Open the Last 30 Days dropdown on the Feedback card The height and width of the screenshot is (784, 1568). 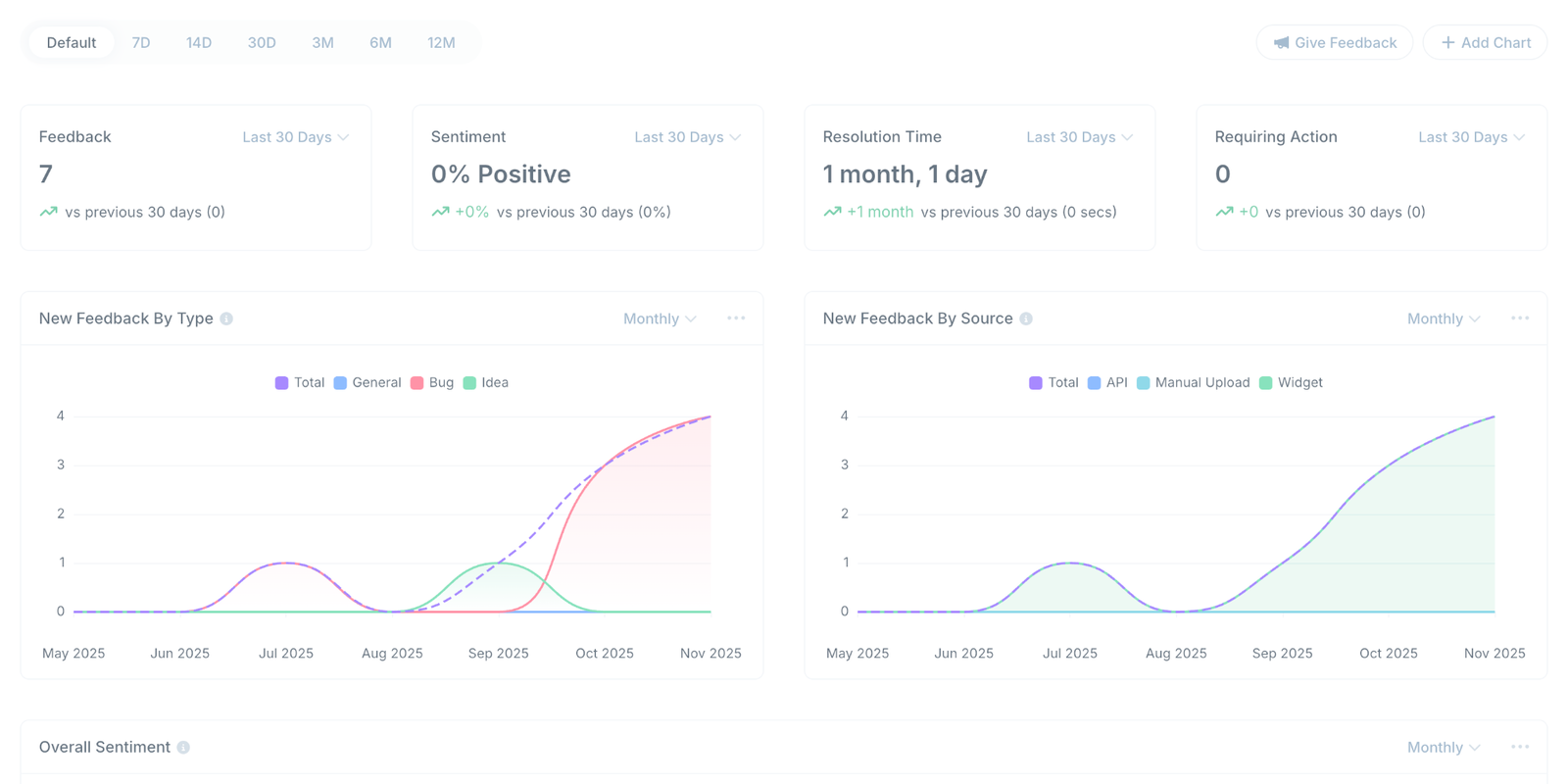click(295, 137)
